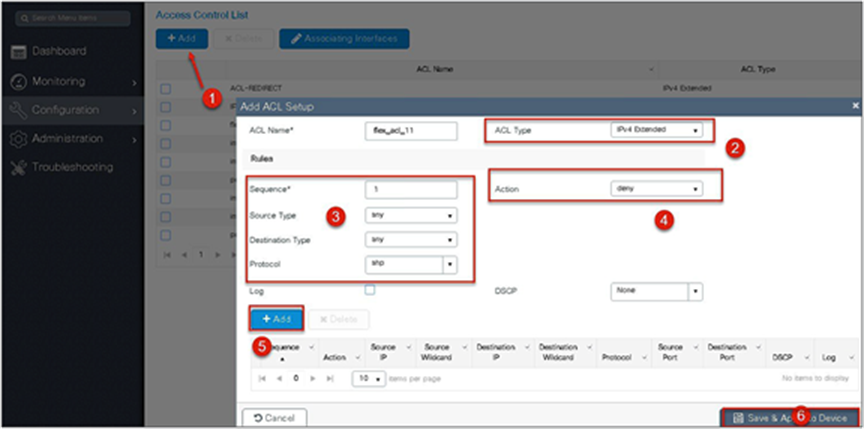The width and height of the screenshot is (864, 429).
Task: Tick the second row checkbox in ACL list
Action: tap(165, 107)
